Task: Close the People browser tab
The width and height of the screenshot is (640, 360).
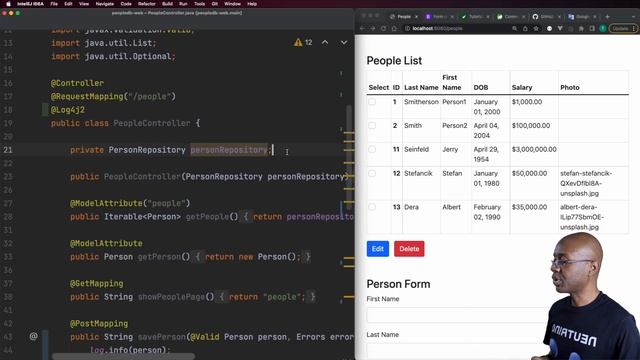Action: point(416,17)
